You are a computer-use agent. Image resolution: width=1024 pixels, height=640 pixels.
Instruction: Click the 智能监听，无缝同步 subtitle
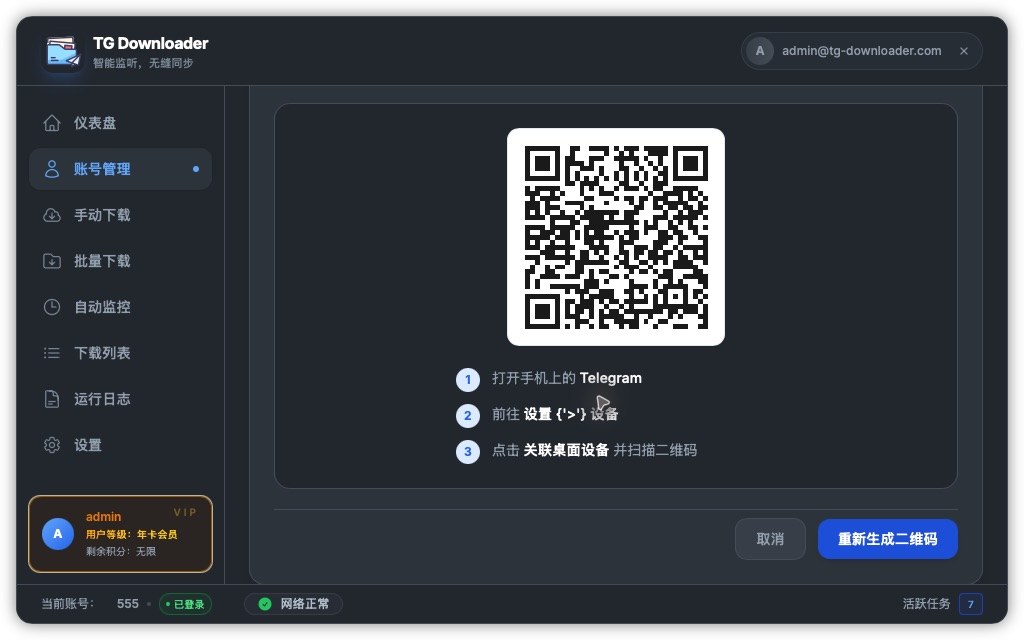click(x=143, y=63)
